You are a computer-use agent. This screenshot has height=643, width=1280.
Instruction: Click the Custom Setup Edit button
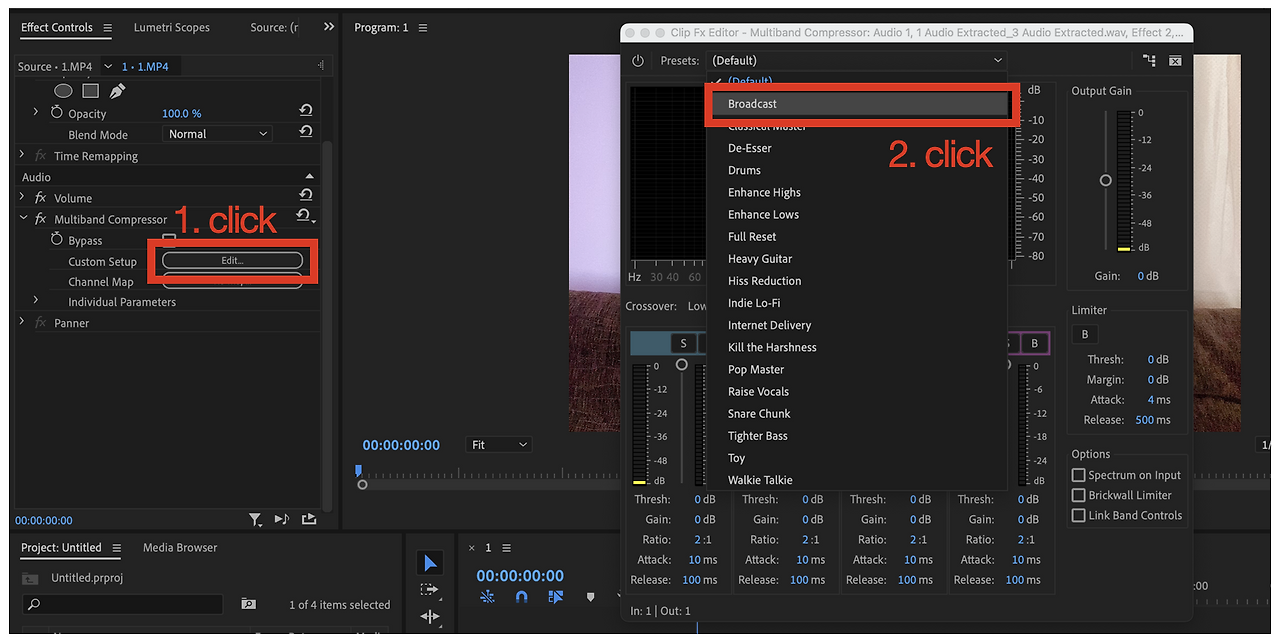tap(232, 260)
